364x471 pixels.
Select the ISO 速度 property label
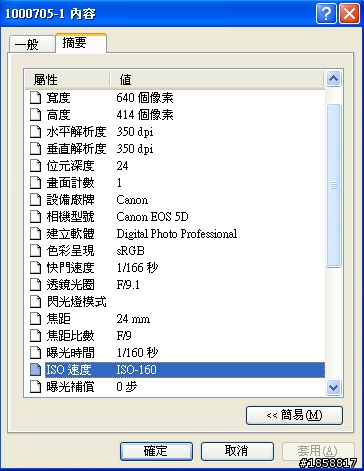68,370
